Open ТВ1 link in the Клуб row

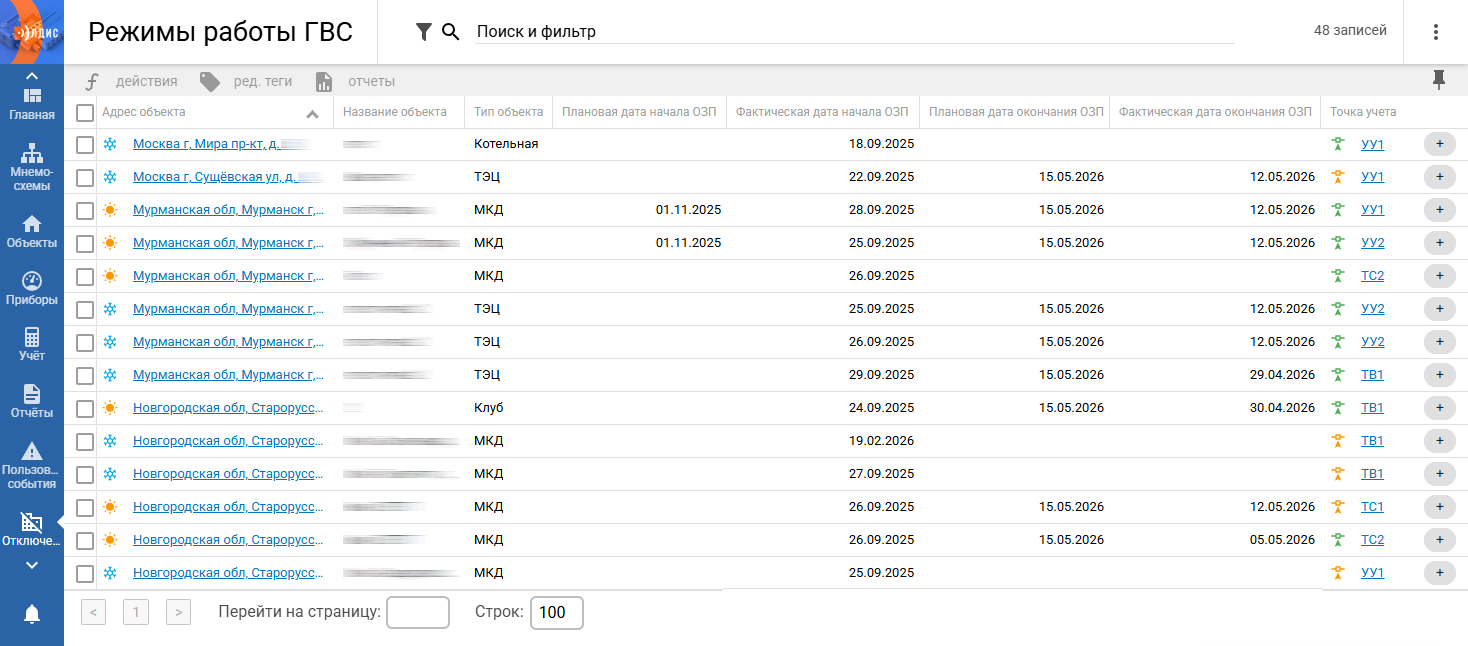1372,408
